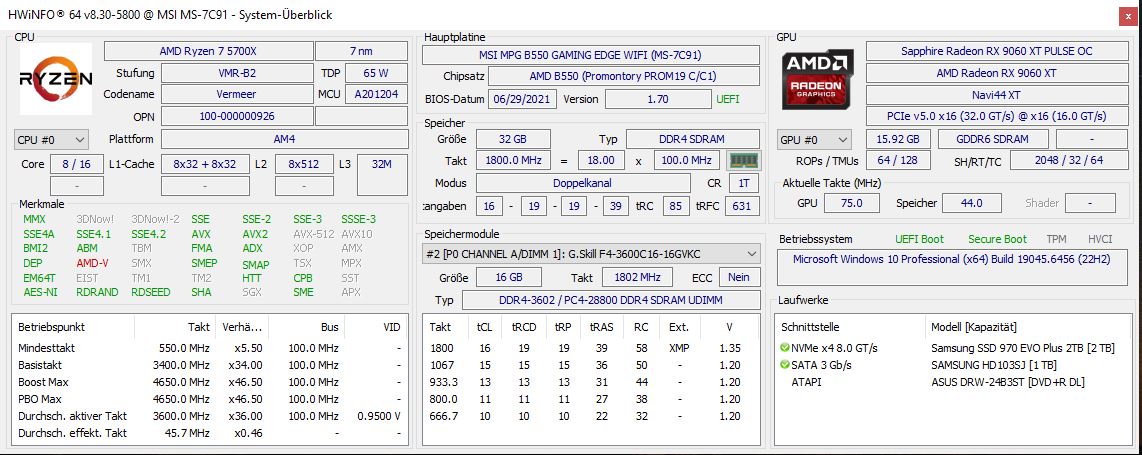Click the GDDR6 SDRAM field
This screenshot has height=455, width=1142.
[x=993, y=140]
